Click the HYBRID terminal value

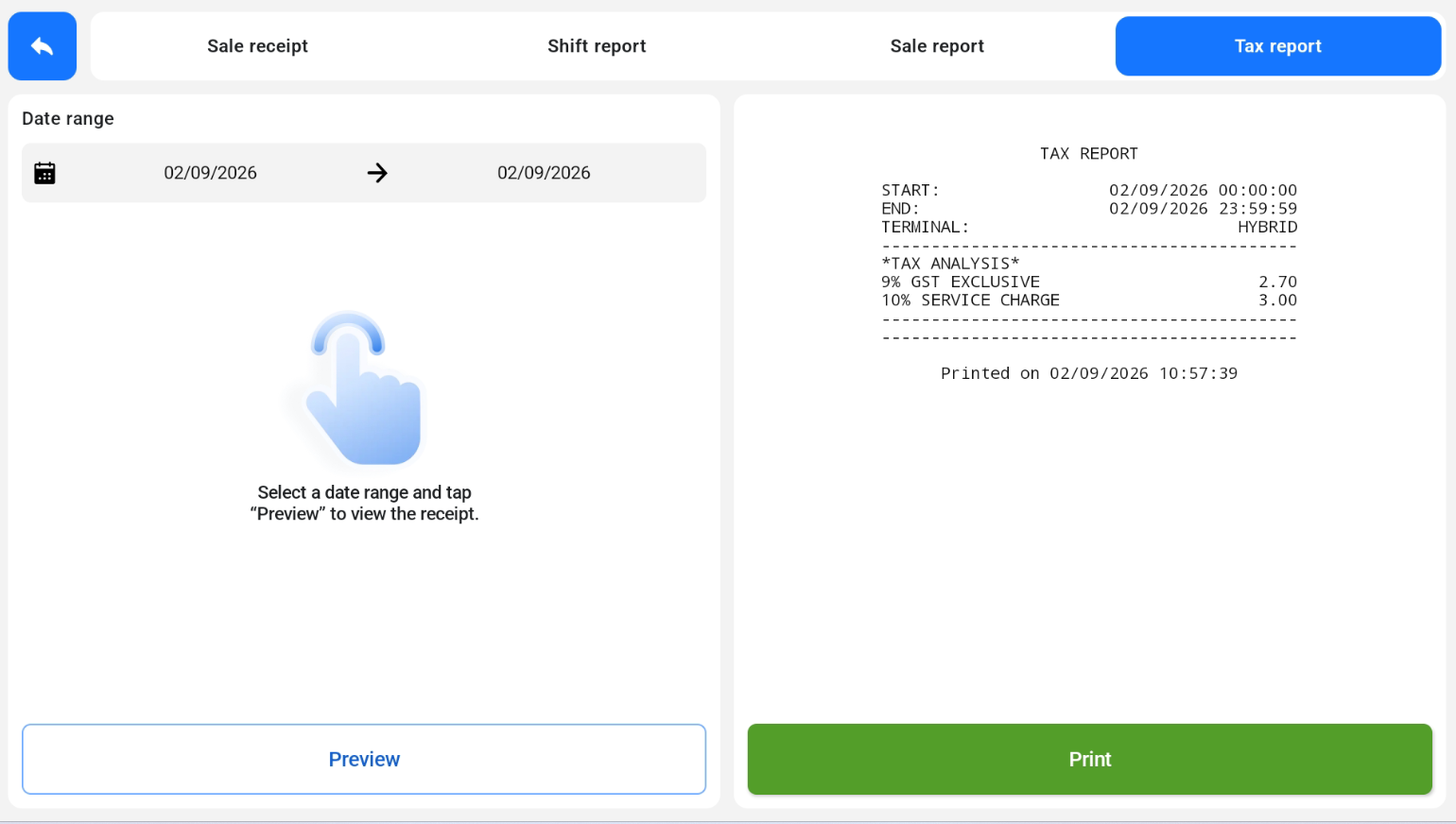click(1268, 227)
